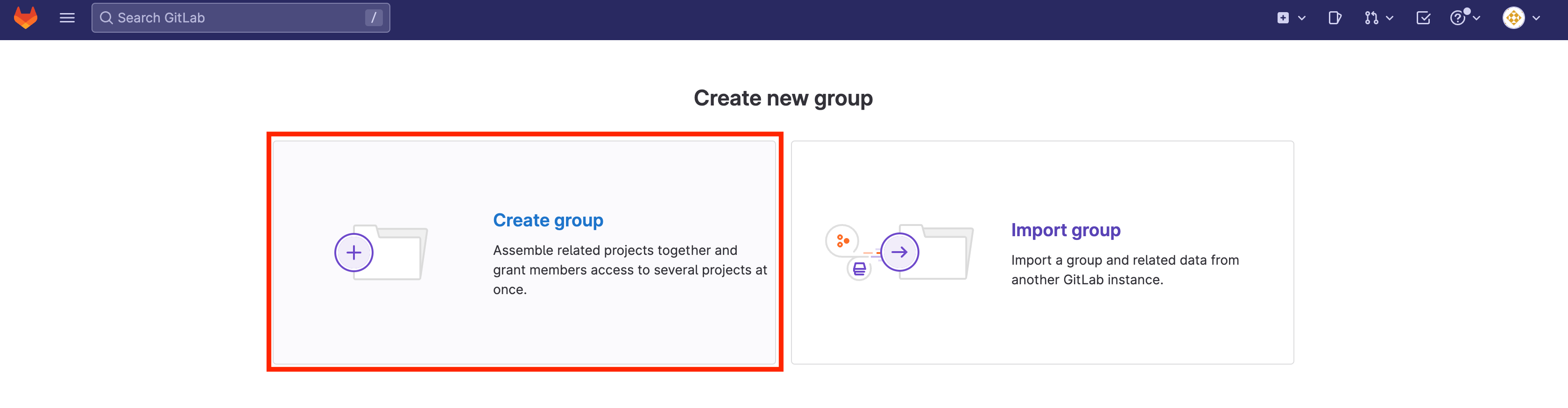Click the Import group arrow folder illustration
1568x408 pixels.
[899, 252]
